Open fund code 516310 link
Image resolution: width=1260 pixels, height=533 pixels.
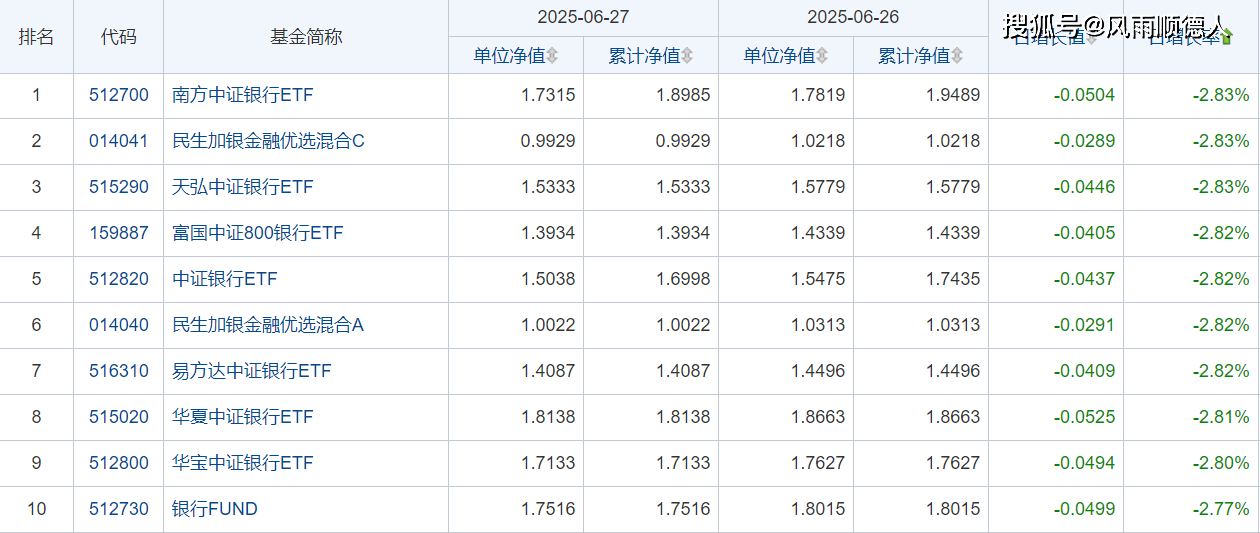pos(118,372)
